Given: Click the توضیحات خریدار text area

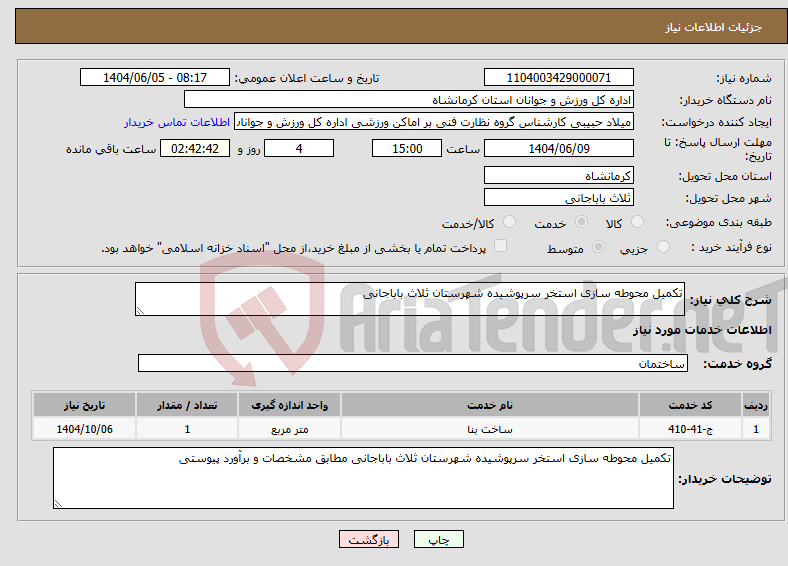Looking at the screenshot, I should [363, 478].
